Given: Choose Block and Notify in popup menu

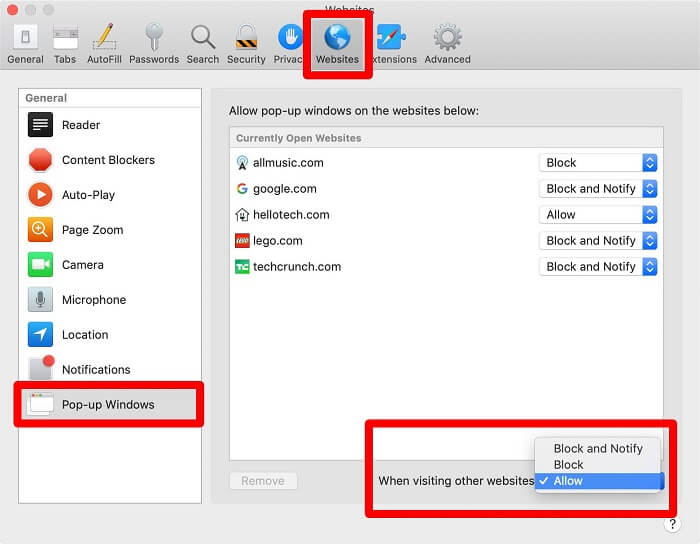Looking at the screenshot, I should 598,448.
